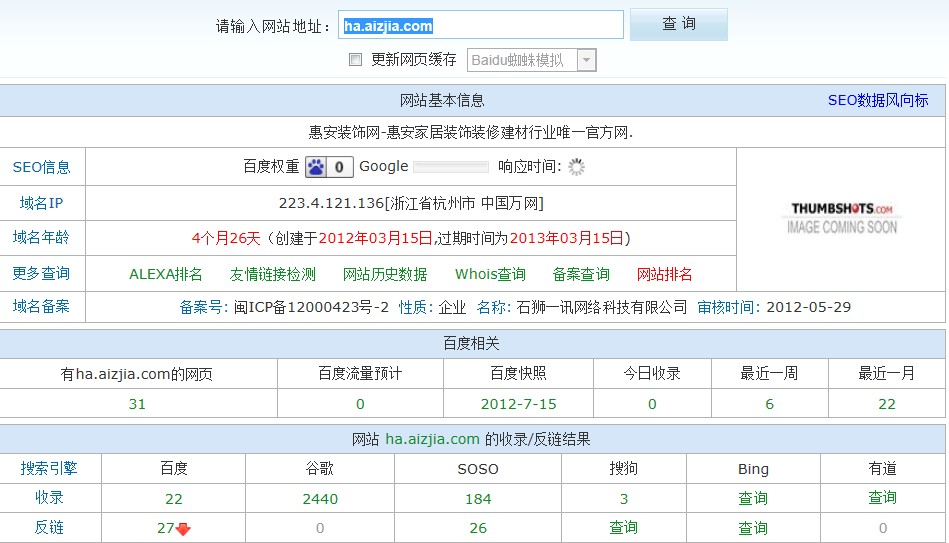Screen dimensions: 949x543
Task: Click the ICP record number 闽ICP备12000423号-2
Action: pos(312,307)
